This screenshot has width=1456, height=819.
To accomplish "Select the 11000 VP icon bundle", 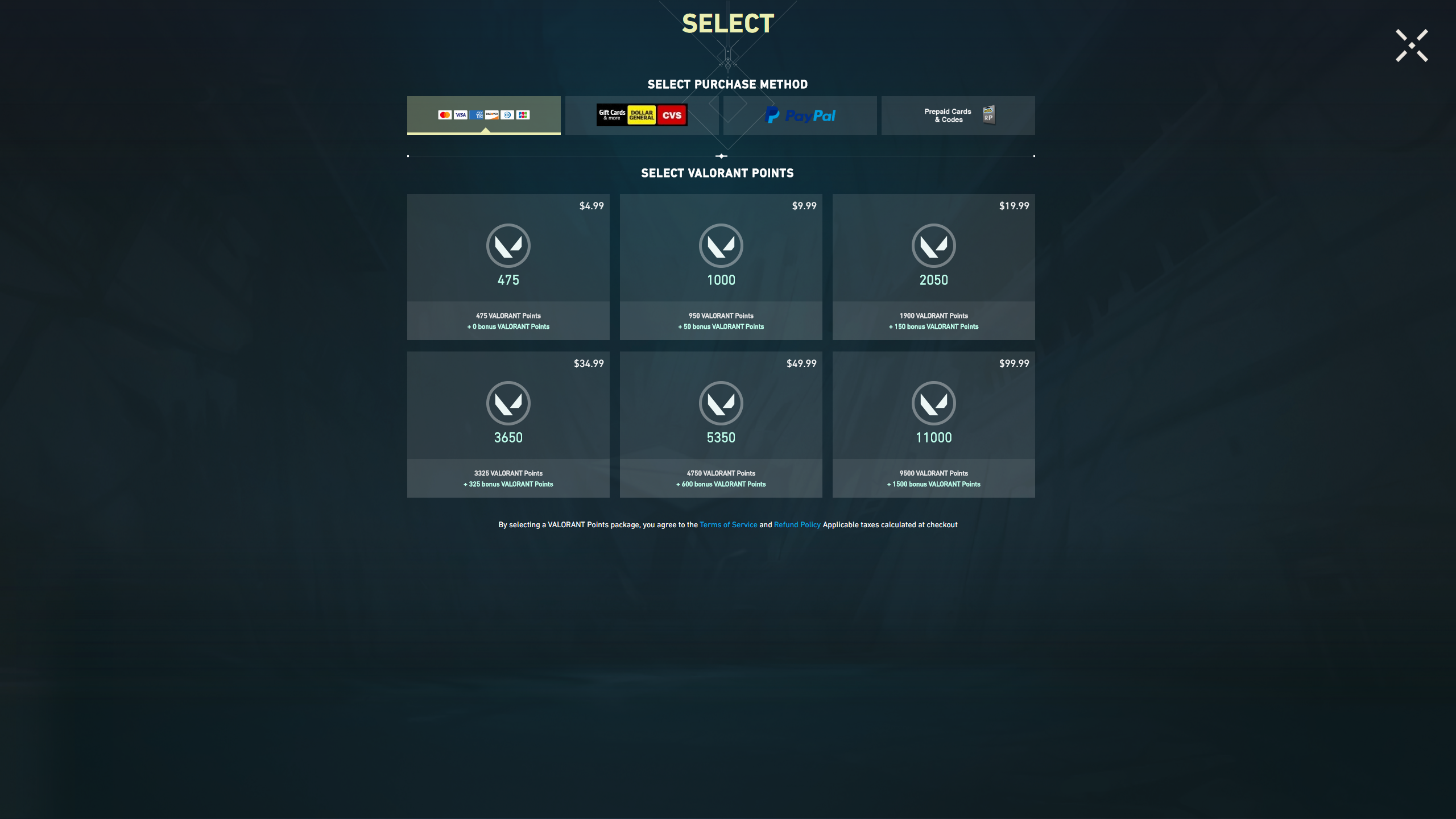I will pos(933,404).
